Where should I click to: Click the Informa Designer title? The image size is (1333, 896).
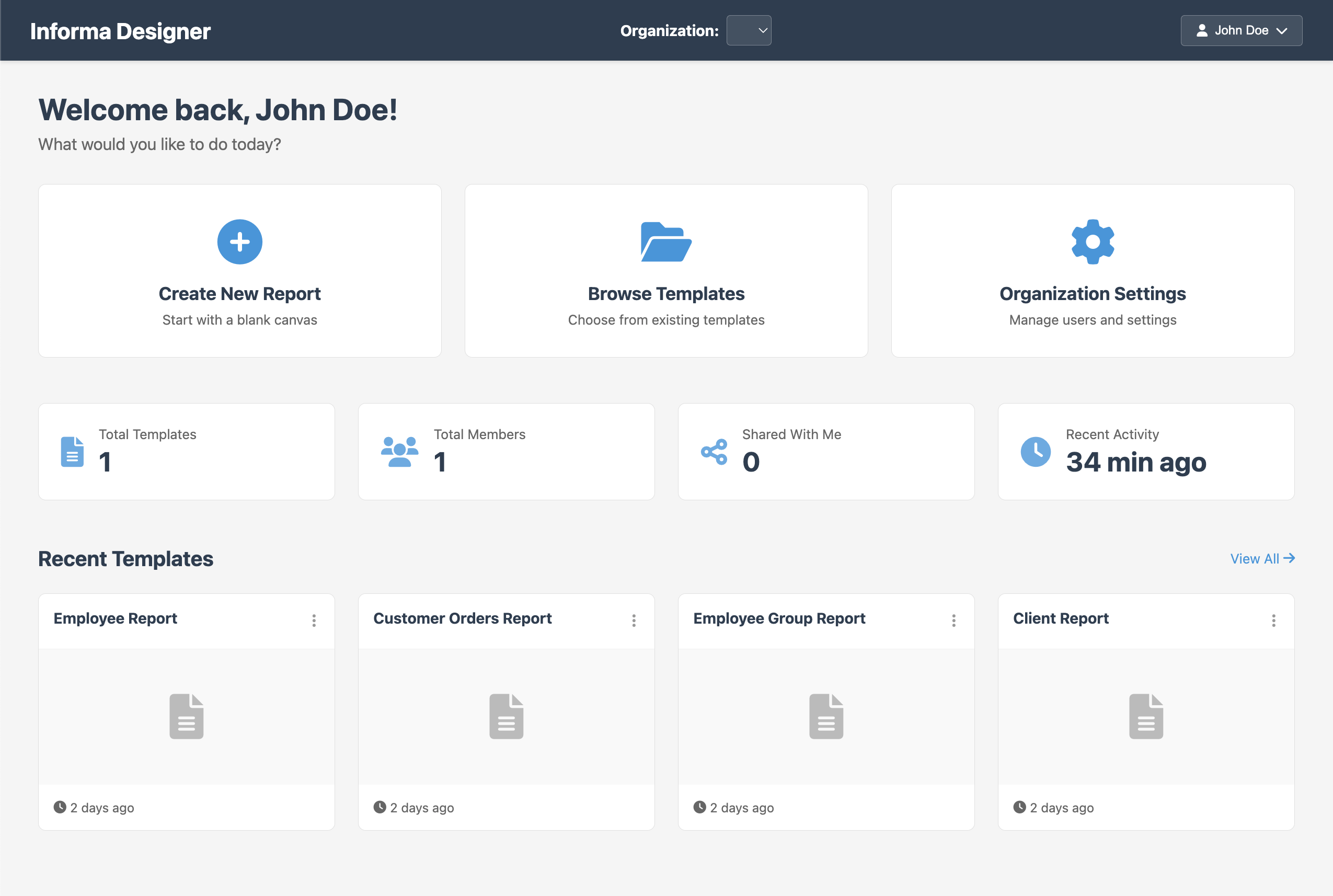[121, 30]
